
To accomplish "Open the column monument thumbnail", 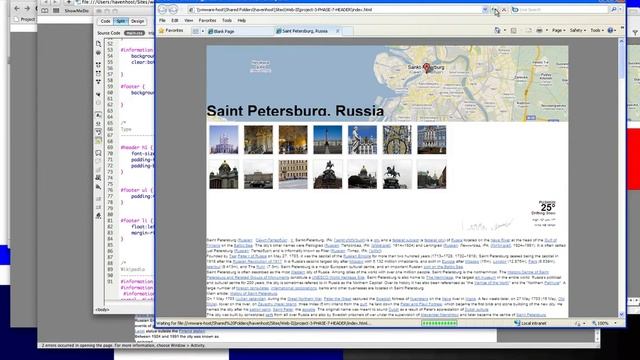I will pos(328,140).
